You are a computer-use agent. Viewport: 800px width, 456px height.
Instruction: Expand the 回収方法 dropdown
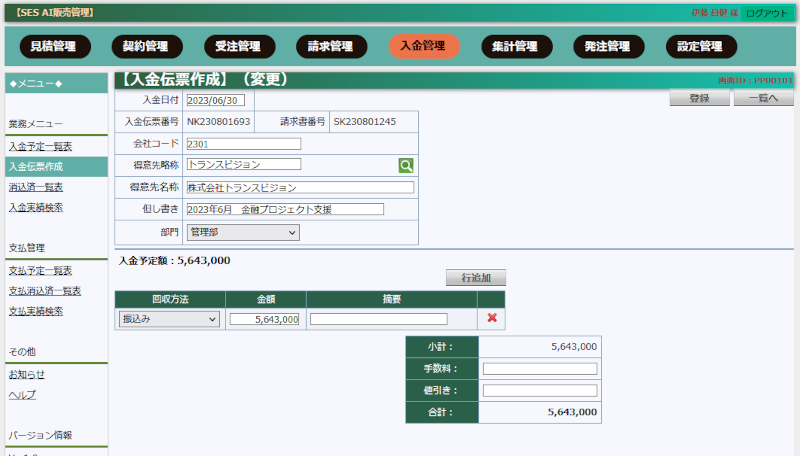pos(169,319)
